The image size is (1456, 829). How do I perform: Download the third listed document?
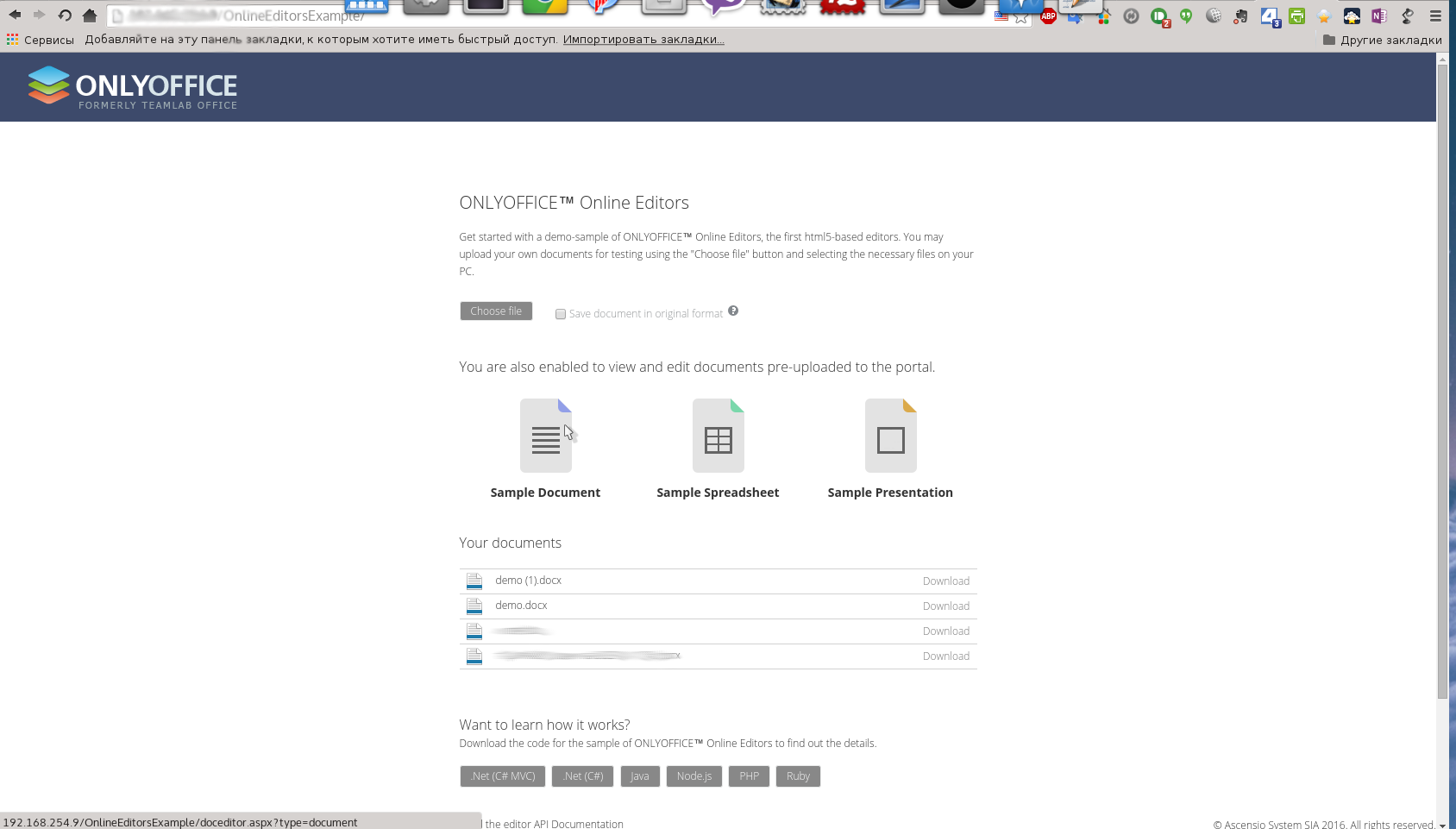946,631
